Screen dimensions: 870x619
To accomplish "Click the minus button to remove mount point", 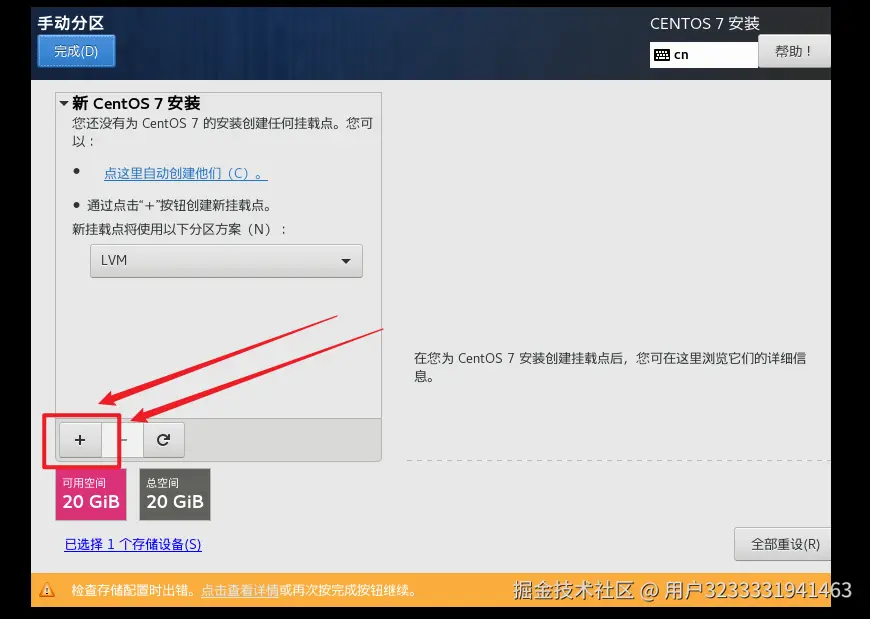I will click(x=123, y=440).
